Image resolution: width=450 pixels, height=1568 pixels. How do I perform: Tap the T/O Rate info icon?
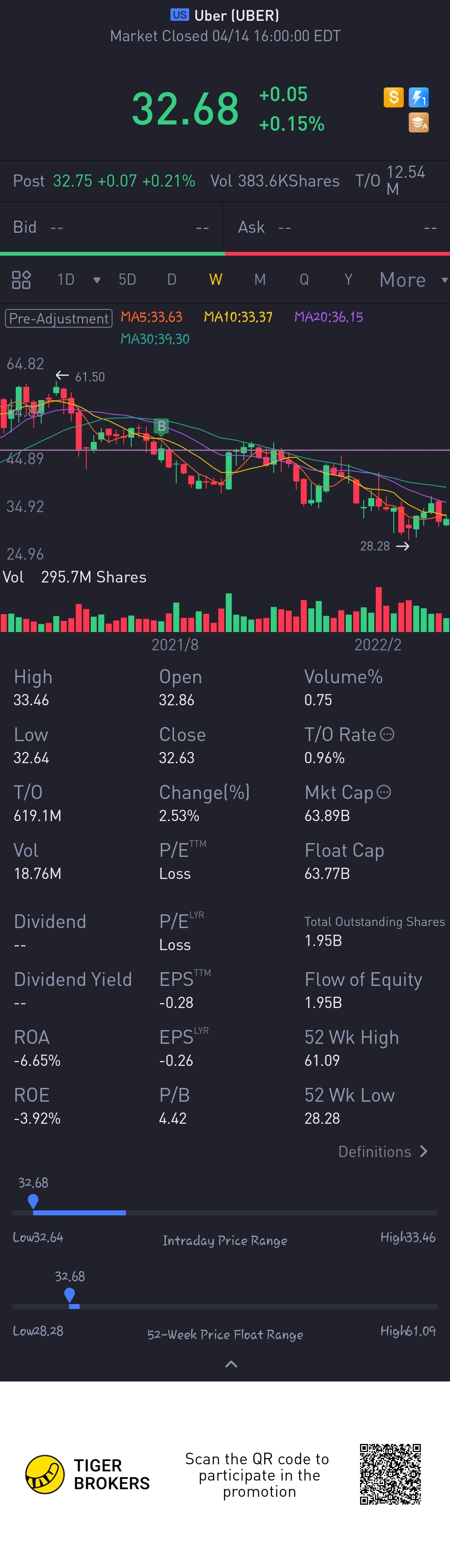(387, 734)
